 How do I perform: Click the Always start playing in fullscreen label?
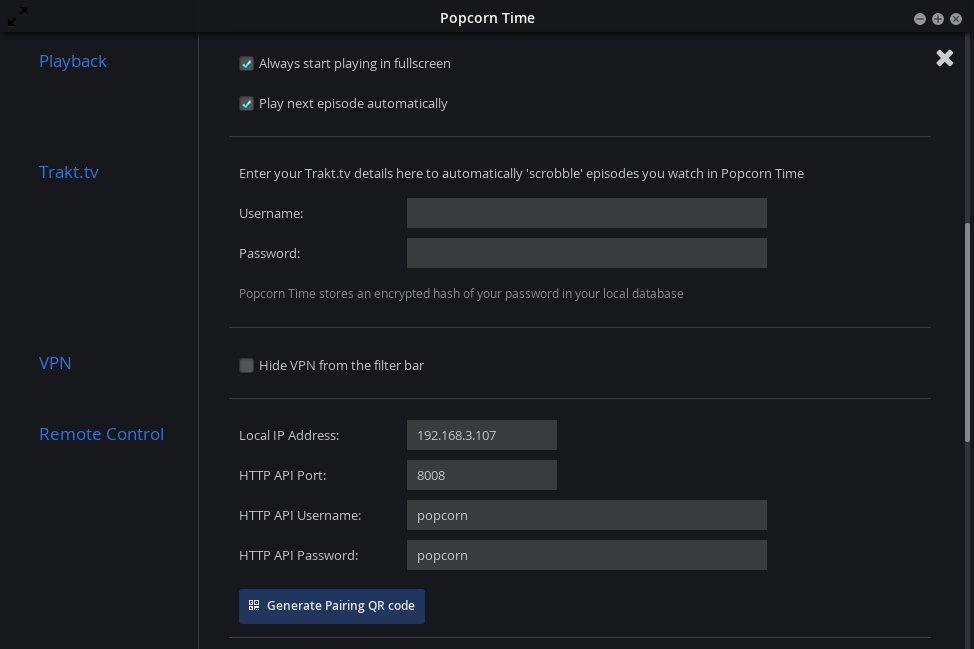coord(355,63)
